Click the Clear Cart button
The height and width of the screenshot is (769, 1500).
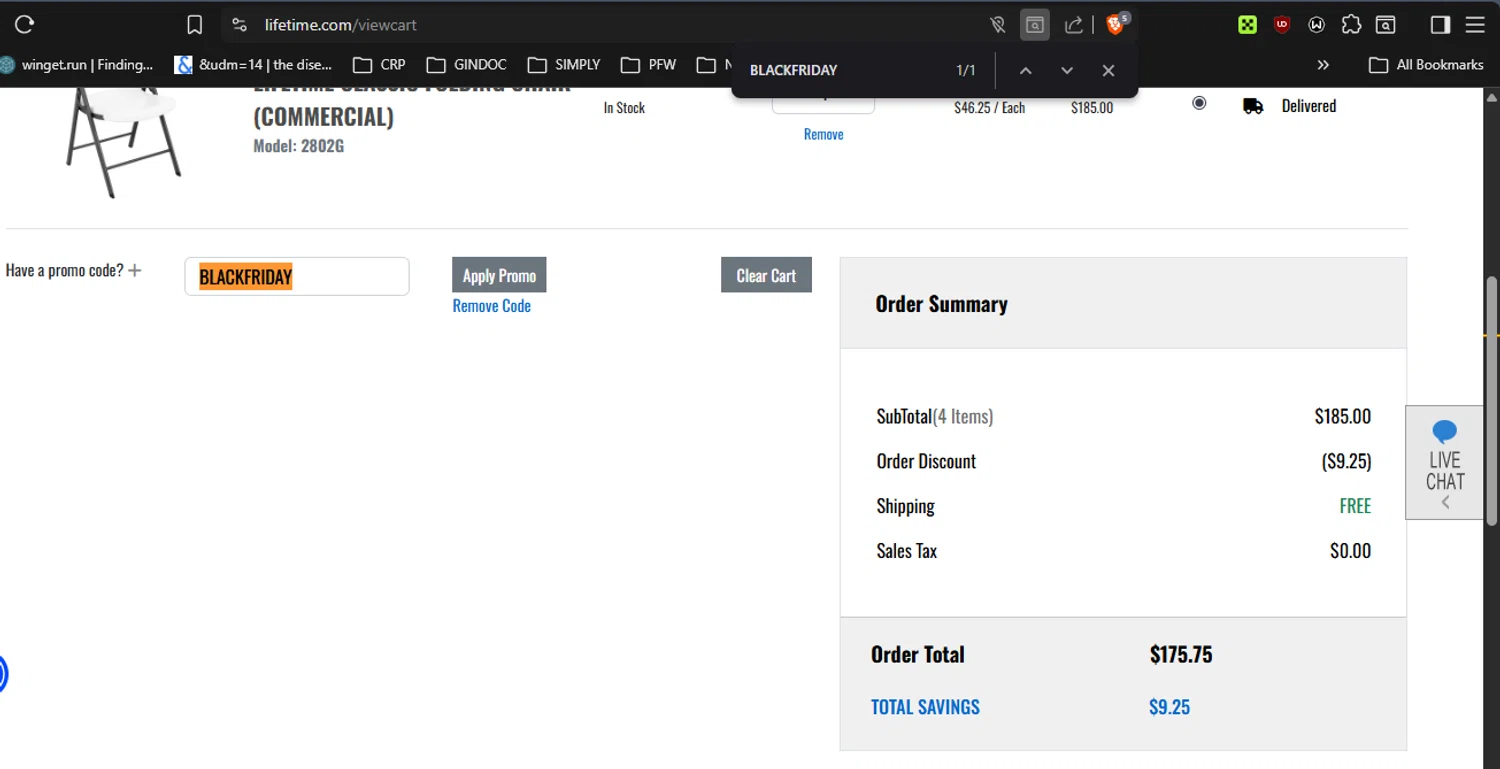click(x=766, y=275)
